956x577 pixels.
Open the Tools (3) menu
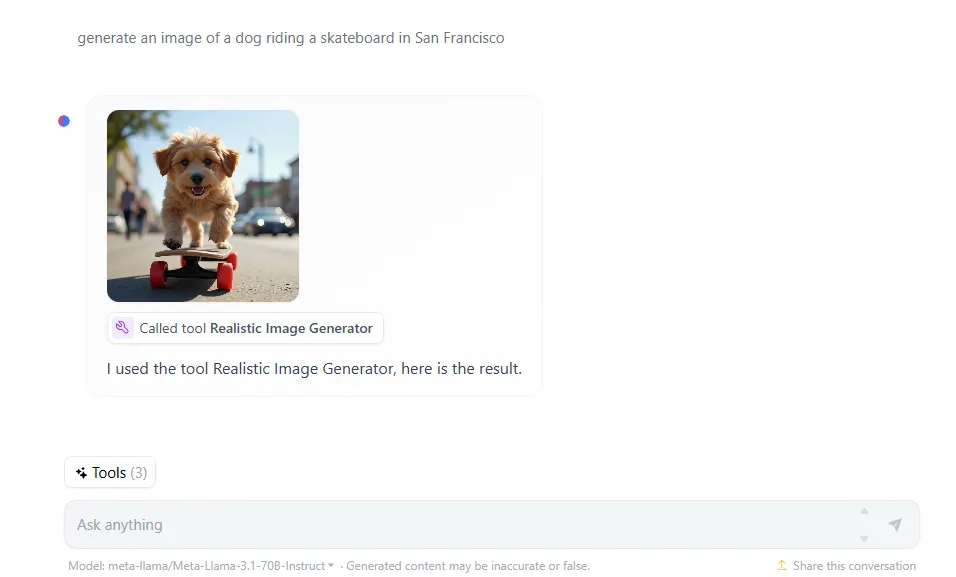pyautogui.click(x=110, y=473)
